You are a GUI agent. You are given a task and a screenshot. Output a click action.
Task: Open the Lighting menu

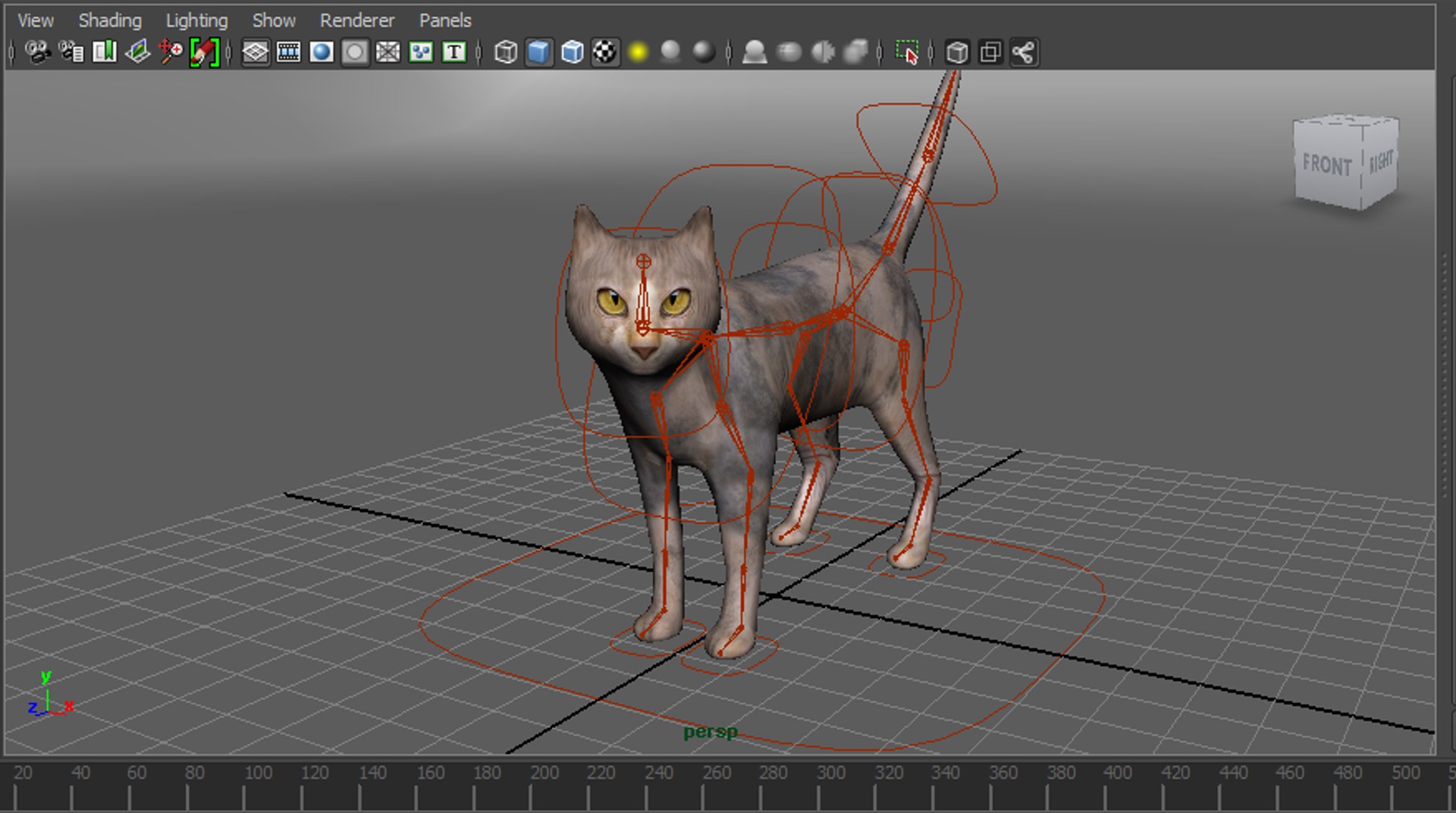coord(196,20)
